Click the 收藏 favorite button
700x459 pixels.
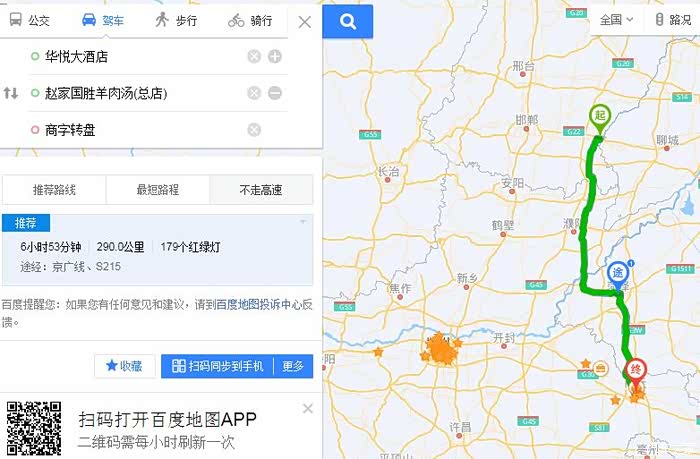tap(125, 366)
